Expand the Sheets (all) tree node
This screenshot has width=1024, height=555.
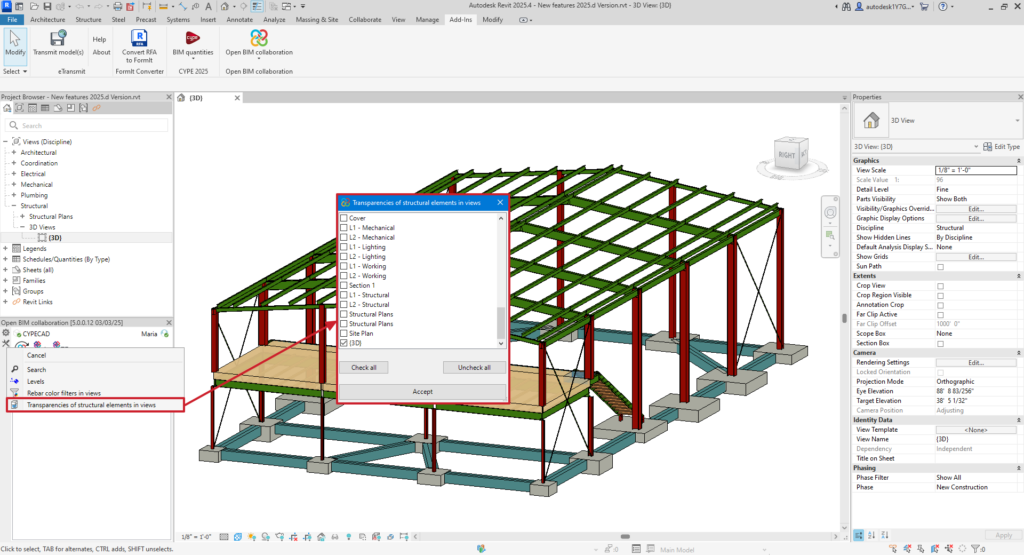click(5, 270)
